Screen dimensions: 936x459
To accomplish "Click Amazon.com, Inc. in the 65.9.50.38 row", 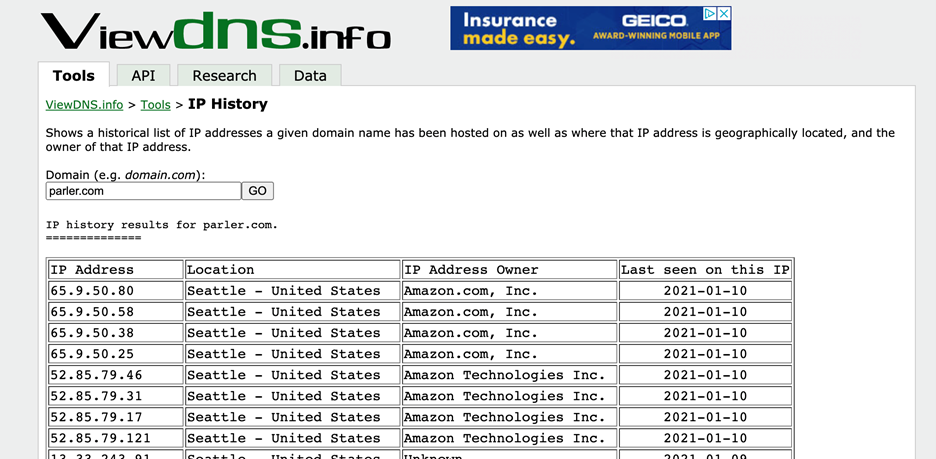I will coord(470,333).
